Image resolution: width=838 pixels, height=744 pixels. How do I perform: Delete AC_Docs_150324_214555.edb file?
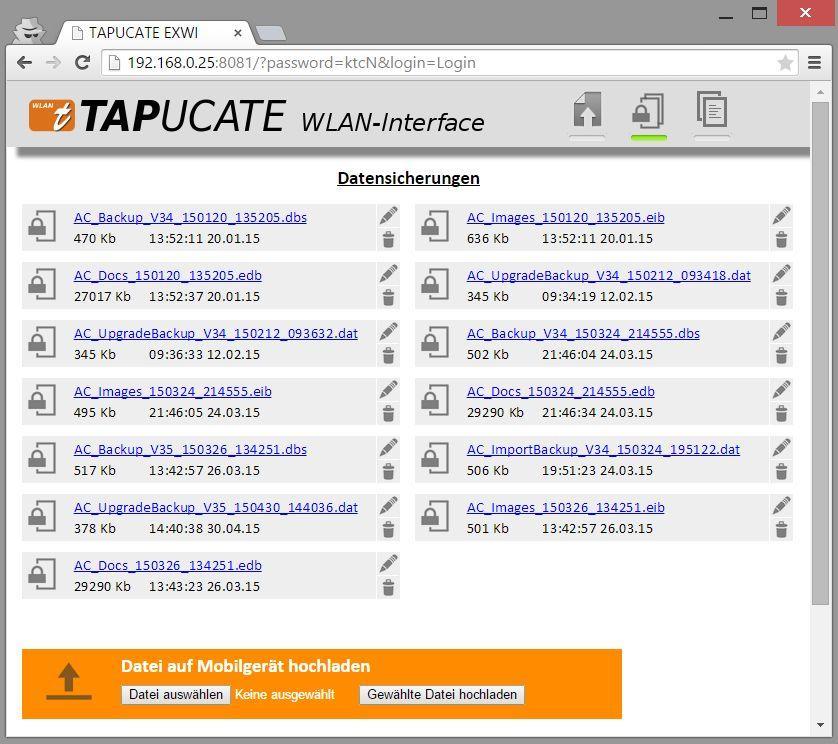781,414
